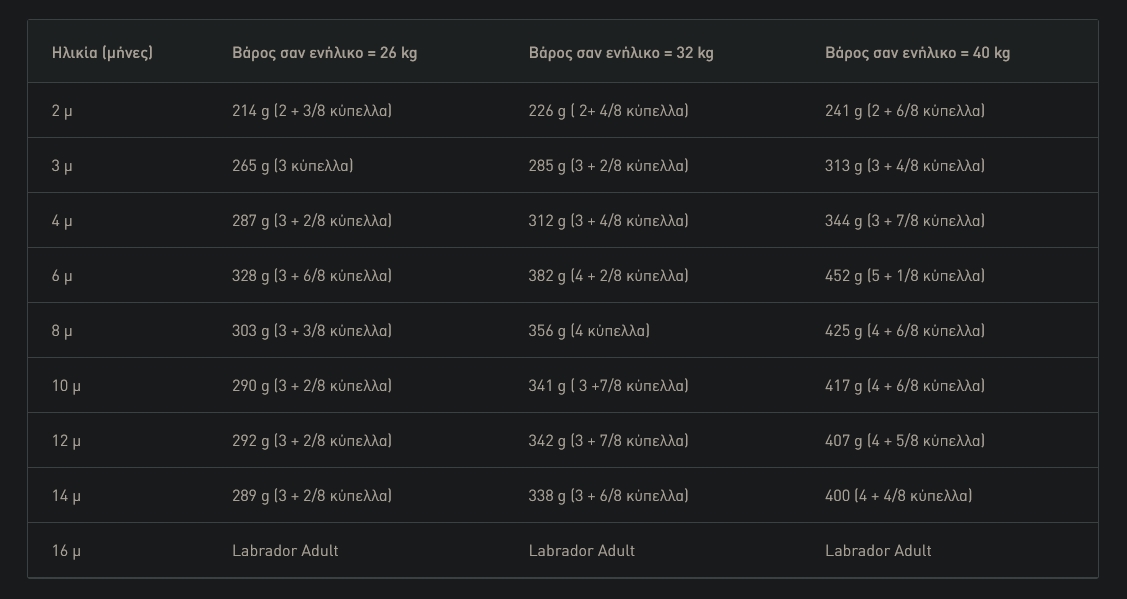Click the cell 400 (4 + 4/8 κύπελλα)
The width and height of the screenshot is (1127, 599).
pyautogui.click(x=898, y=496)
